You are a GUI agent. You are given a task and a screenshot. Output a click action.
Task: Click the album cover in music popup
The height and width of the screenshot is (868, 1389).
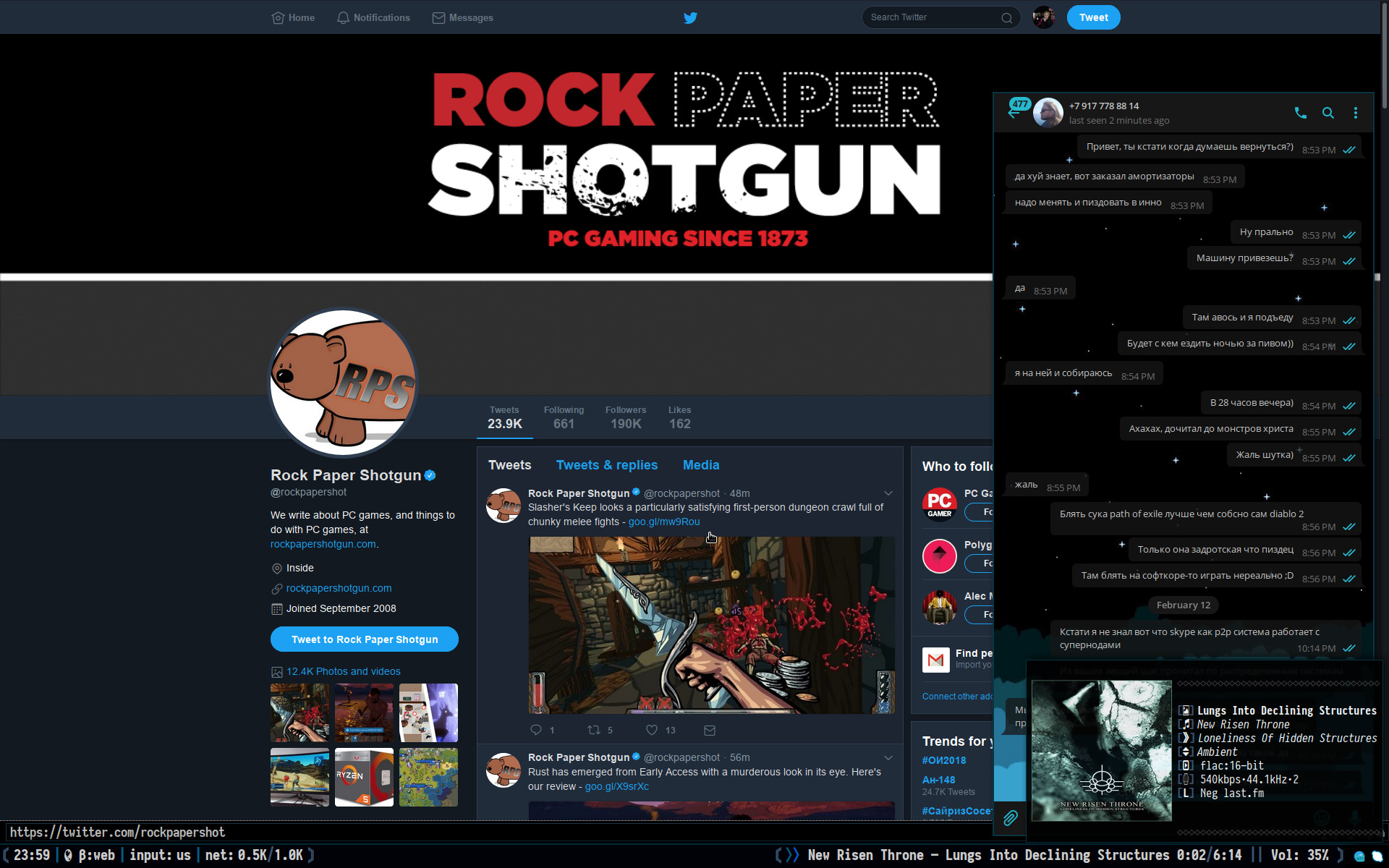[1101, 750]
